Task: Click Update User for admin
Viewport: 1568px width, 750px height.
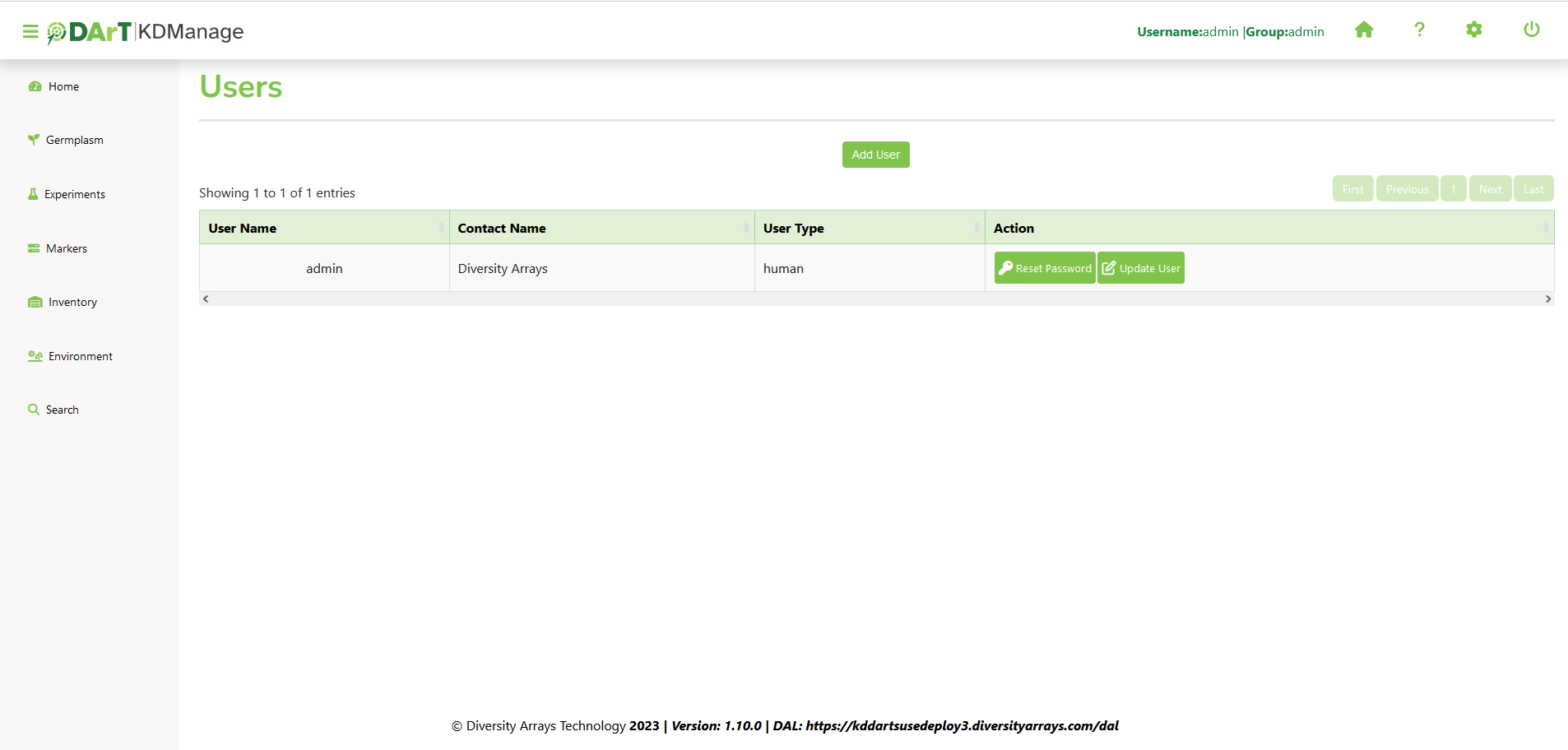Action: point(1141,268)
